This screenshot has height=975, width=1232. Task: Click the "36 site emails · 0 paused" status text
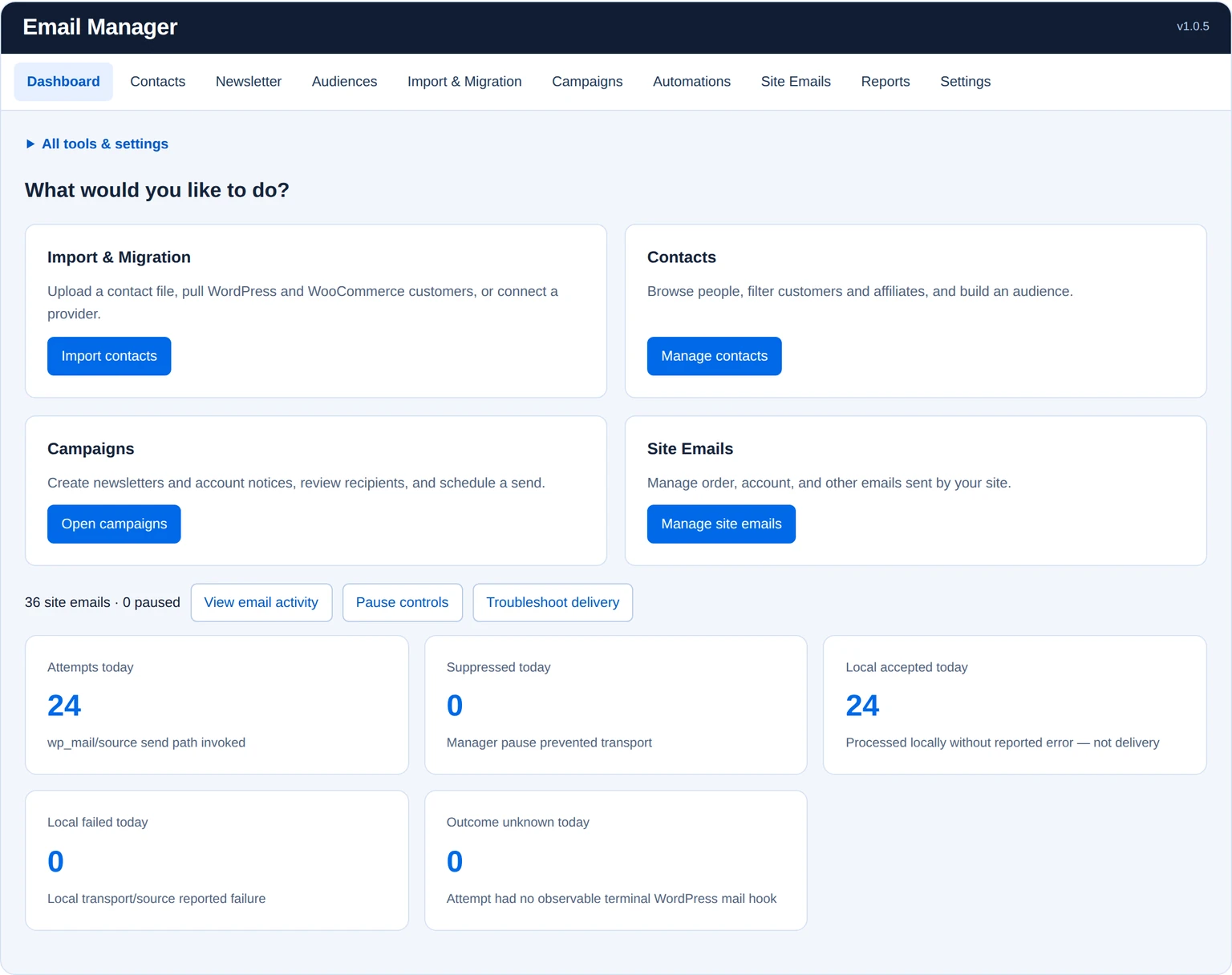click(x=103, y=603)
